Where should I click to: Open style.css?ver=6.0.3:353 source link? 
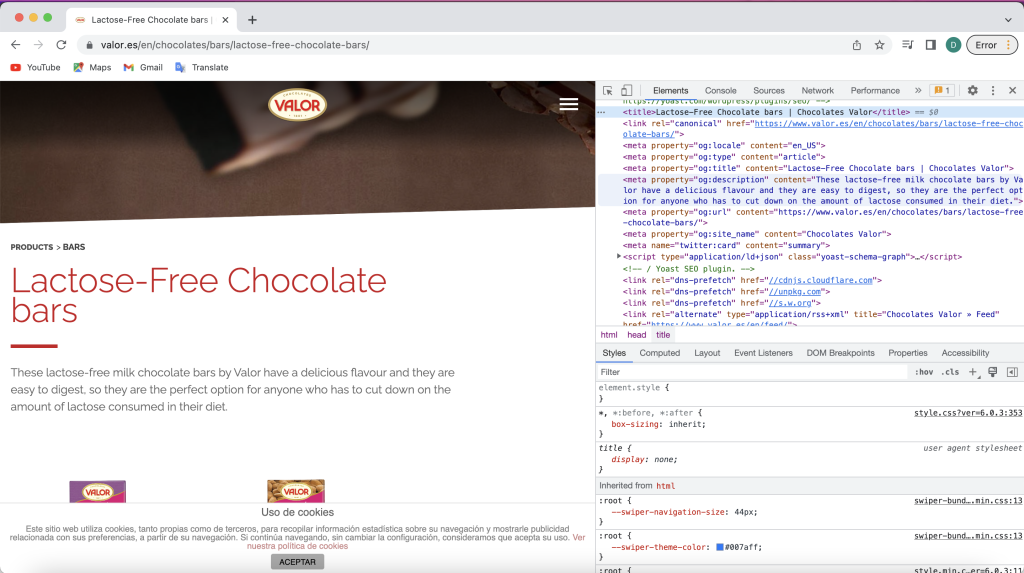(x=968, y=413)
